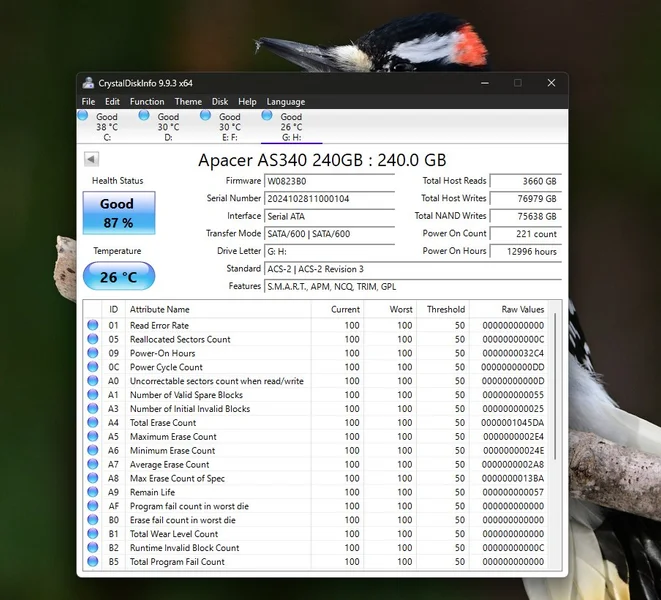Click Total Host Writes value 76979 GB

tap(525, 199)
